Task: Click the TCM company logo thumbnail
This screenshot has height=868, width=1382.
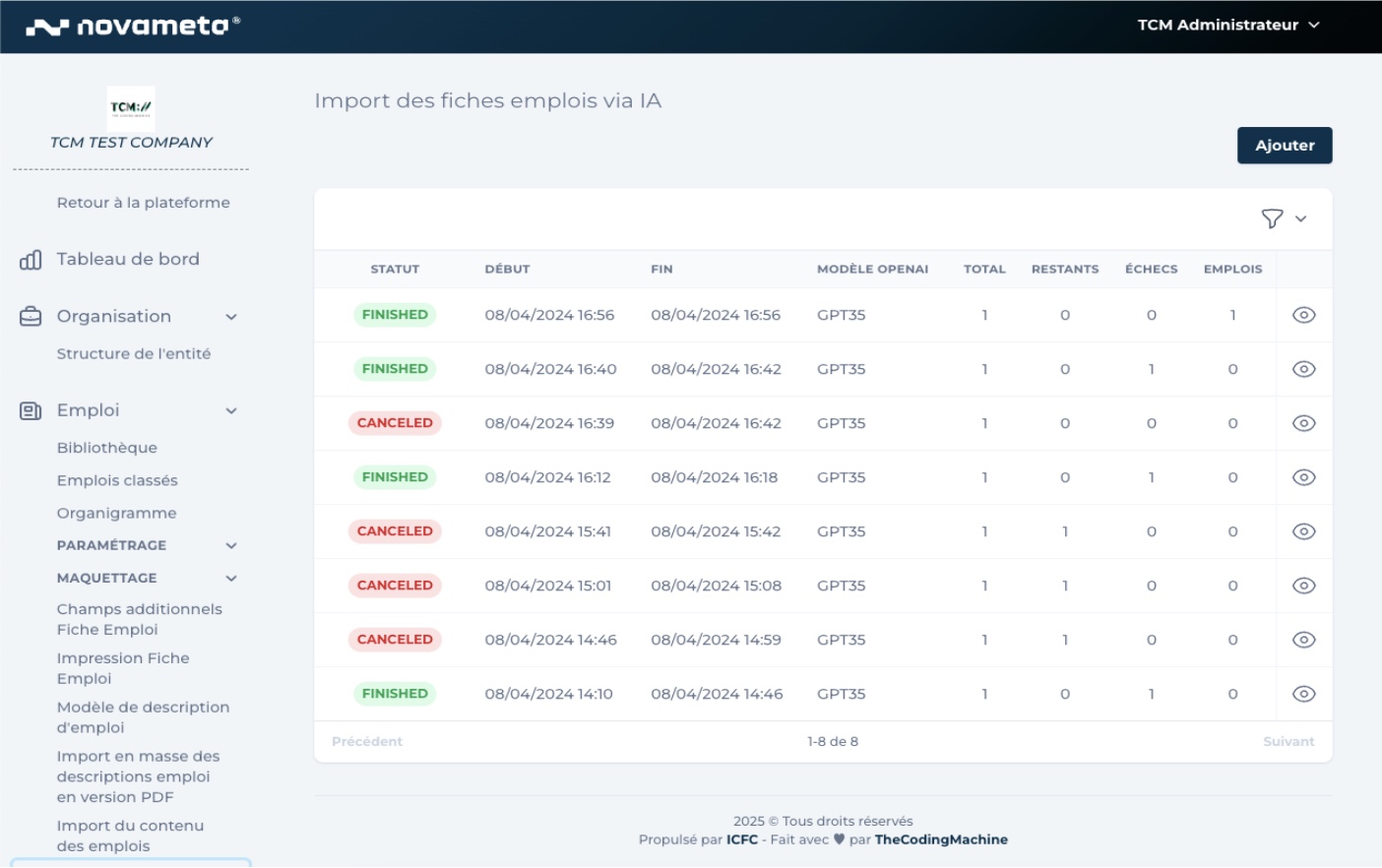Action: point(131,108)
